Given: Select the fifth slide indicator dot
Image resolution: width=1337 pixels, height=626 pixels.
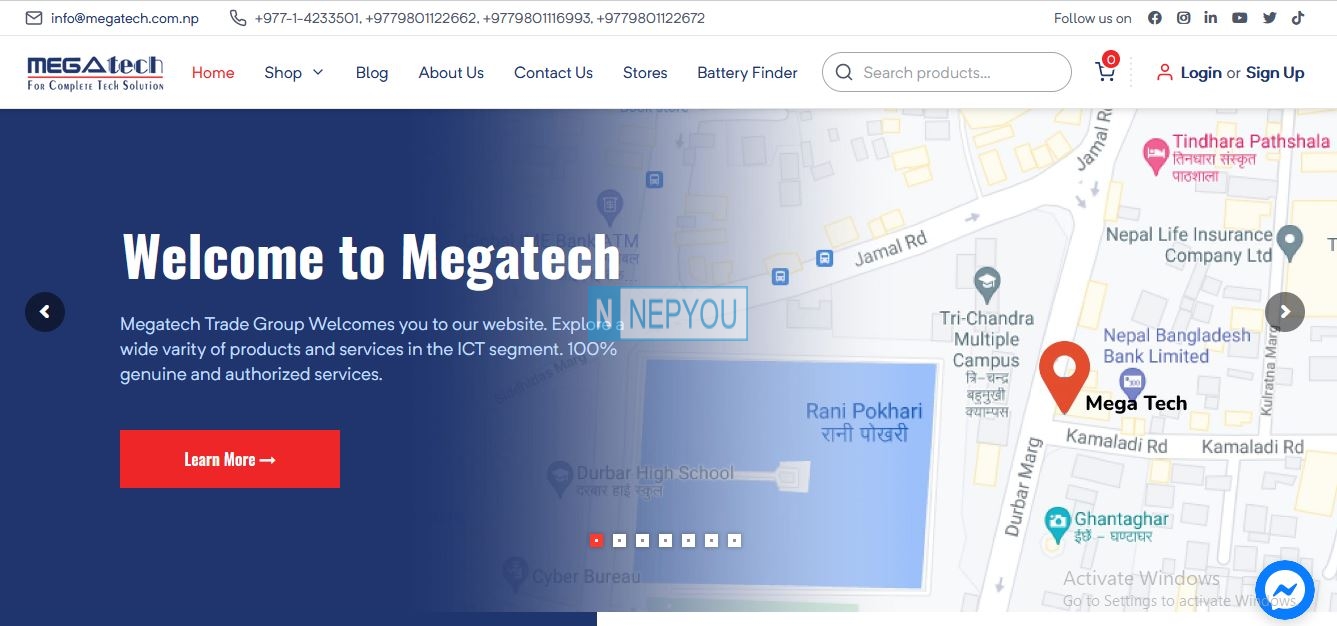Looking at the screenshot, I should click(x=688, y=540).
